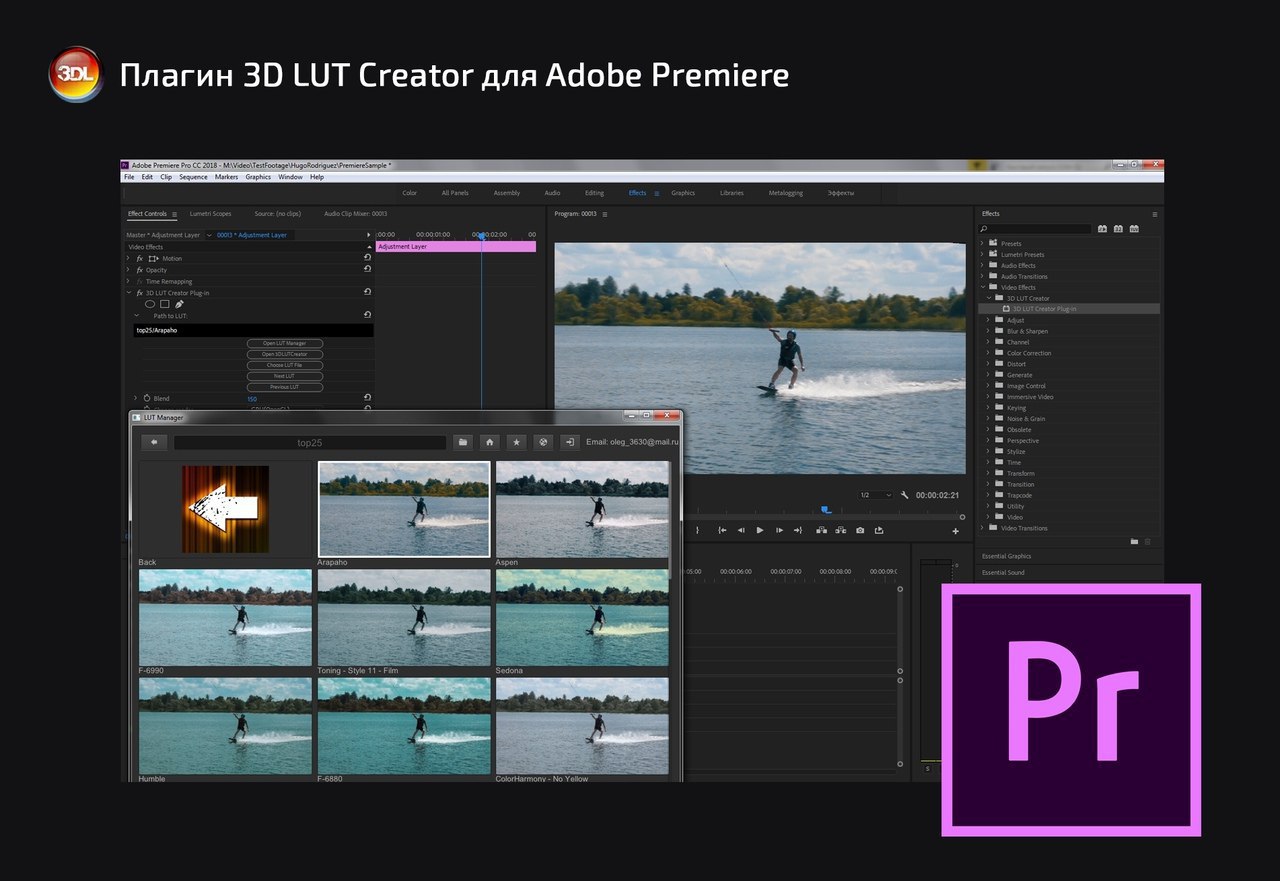Switch to the Audio Clip Mixer tab

click(355, 214)
